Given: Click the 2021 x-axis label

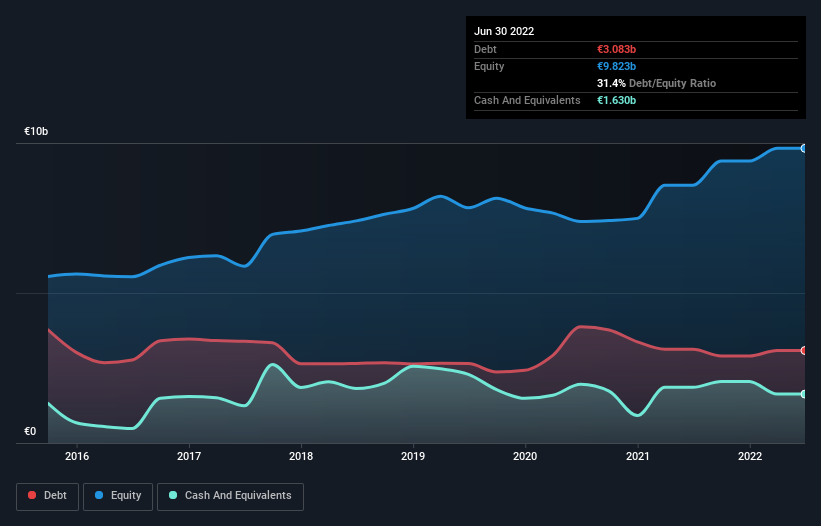Looking at the screenshot, I should click(x=638, y=456).
